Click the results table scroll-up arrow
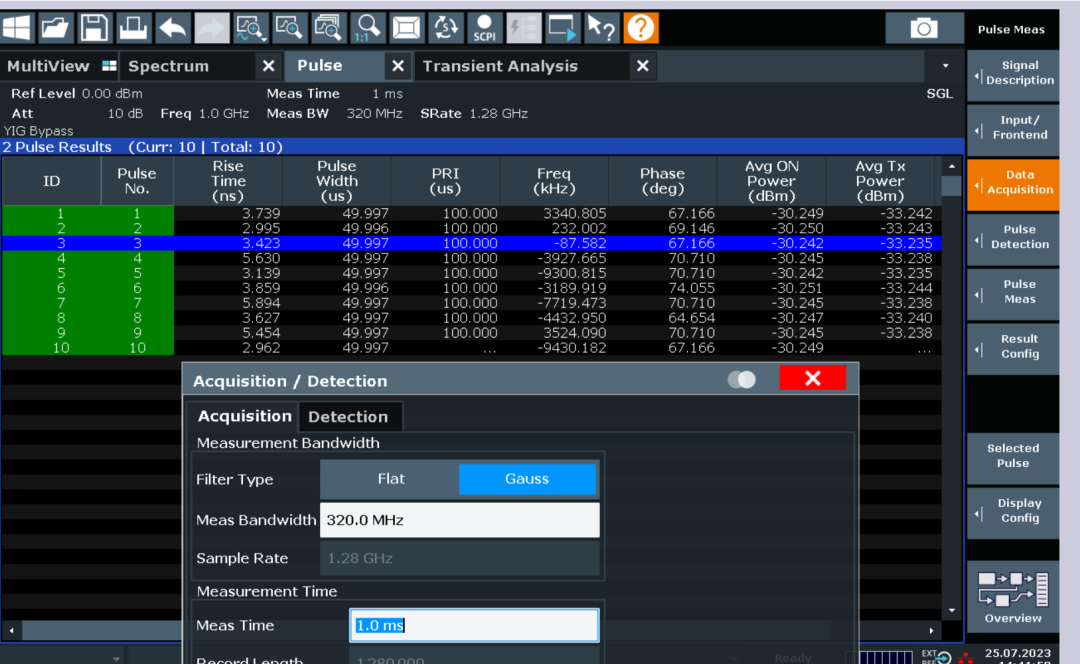The image size is (1080, 664). 952,166
